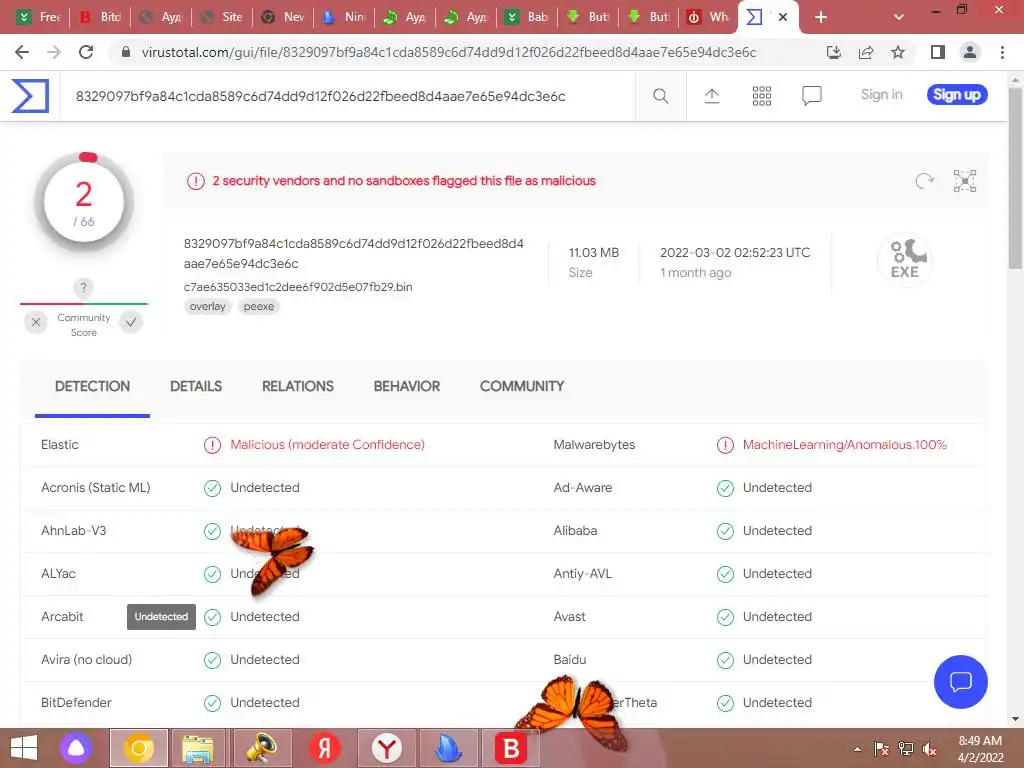Open the COMMUNITY tab
The image size is (1024, 768).
522,386
